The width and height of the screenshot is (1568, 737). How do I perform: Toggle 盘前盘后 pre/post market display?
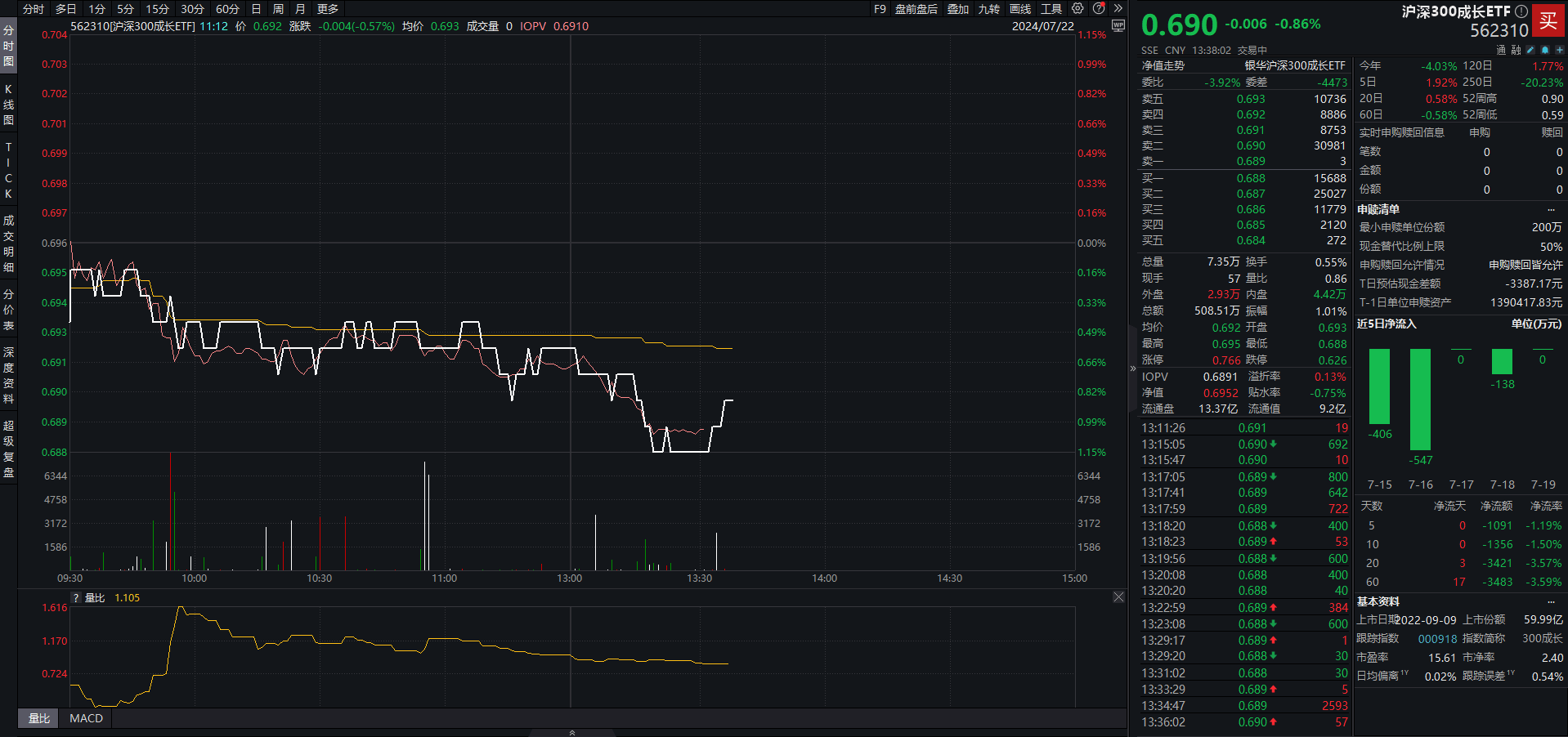coord(916,9)
